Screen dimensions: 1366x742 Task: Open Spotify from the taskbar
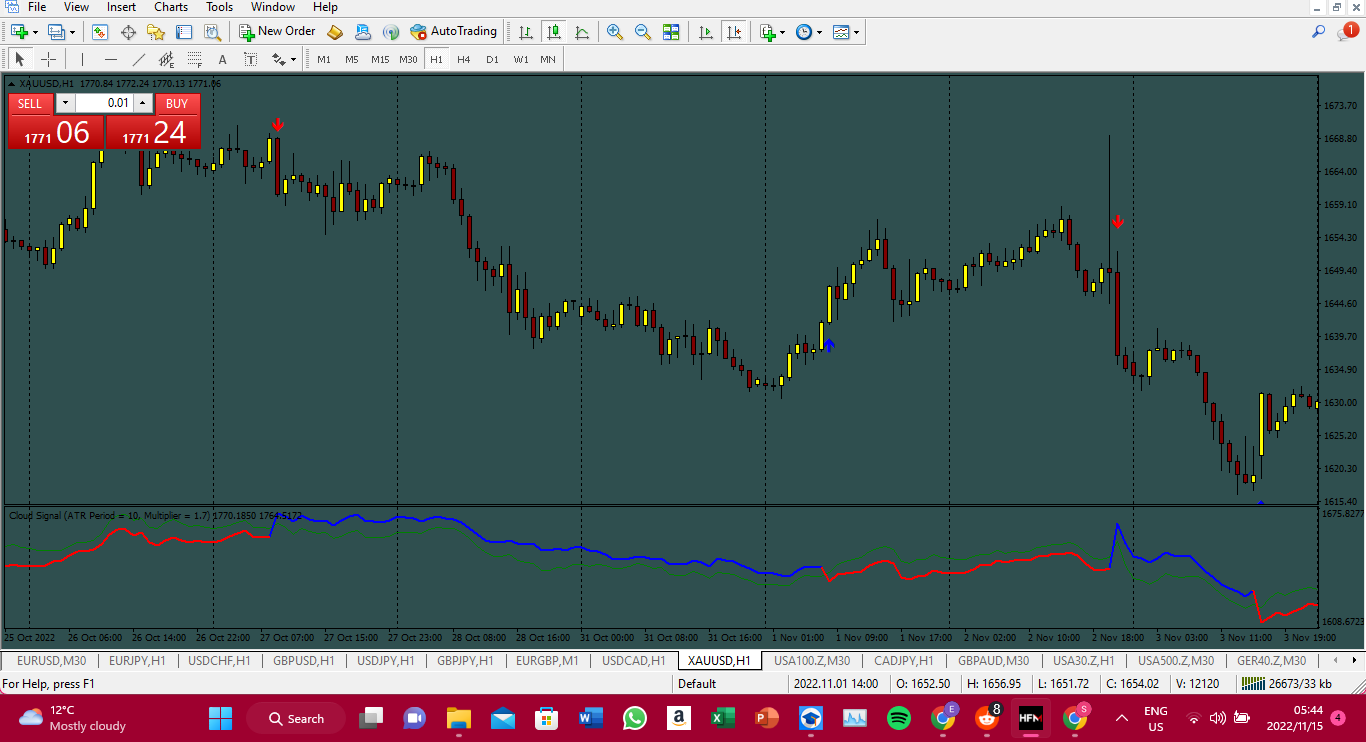[898, 718]
